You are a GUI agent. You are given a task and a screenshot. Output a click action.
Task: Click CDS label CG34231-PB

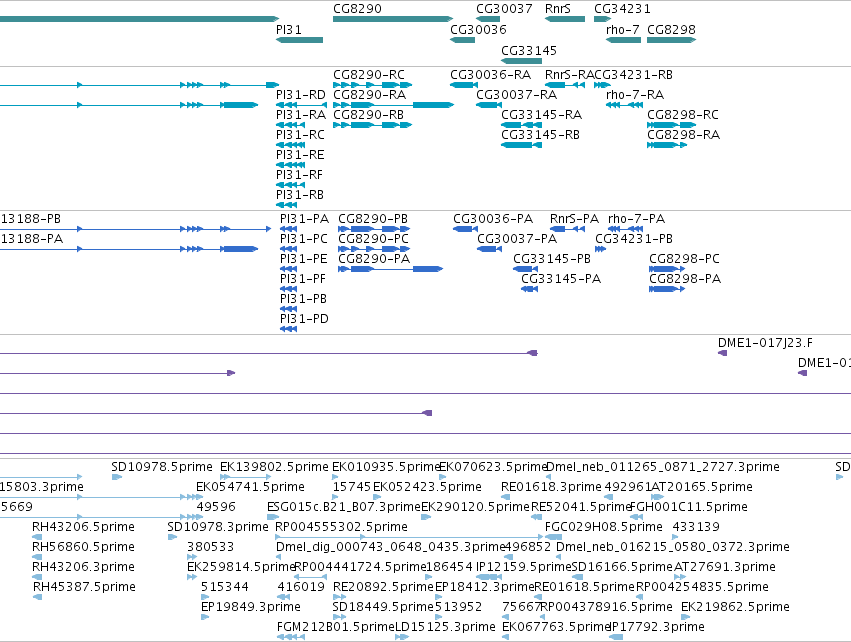pyautogui.click(x=634, y=239)
